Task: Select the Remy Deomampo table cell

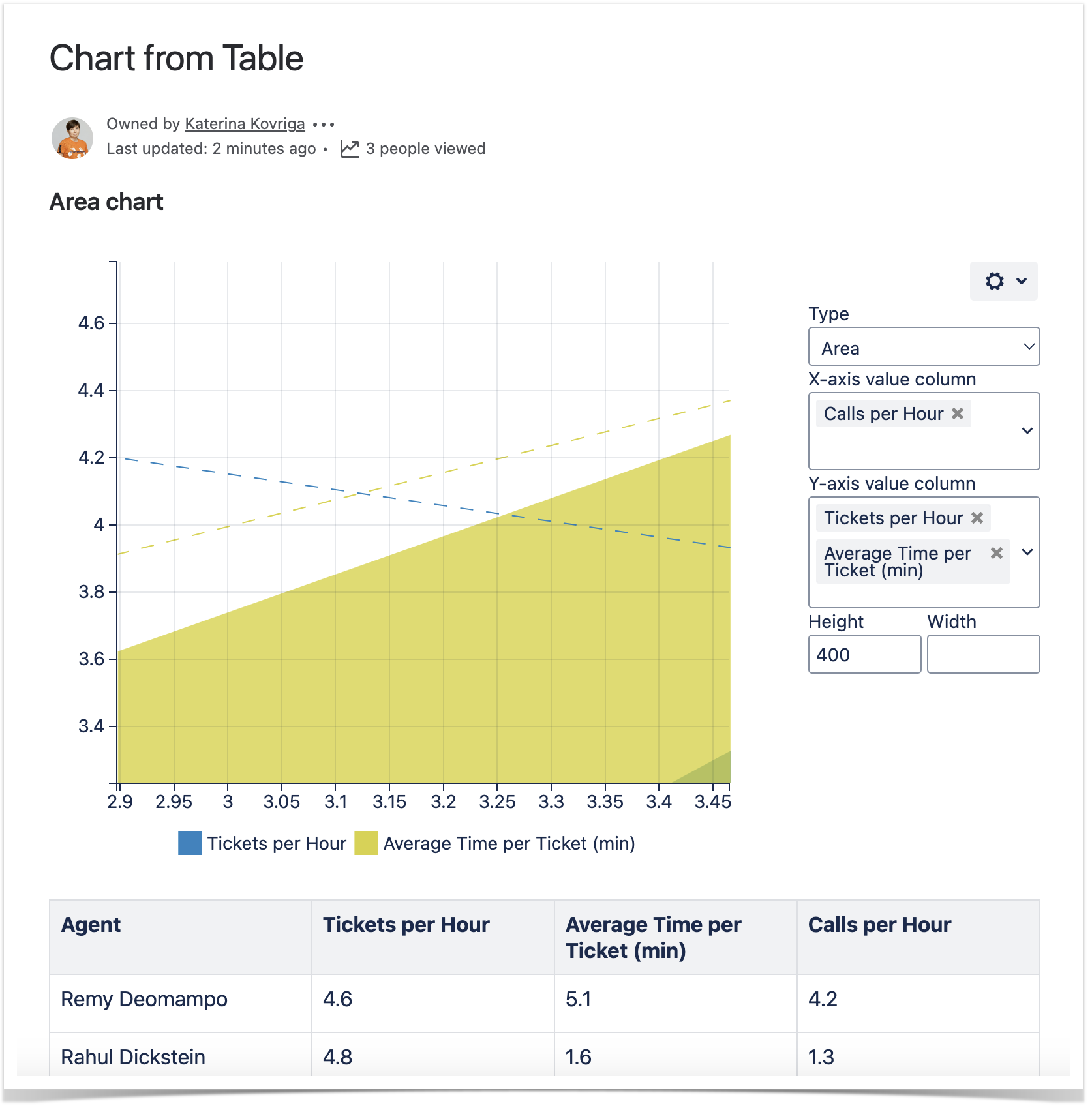Action: pos(144,1000)
